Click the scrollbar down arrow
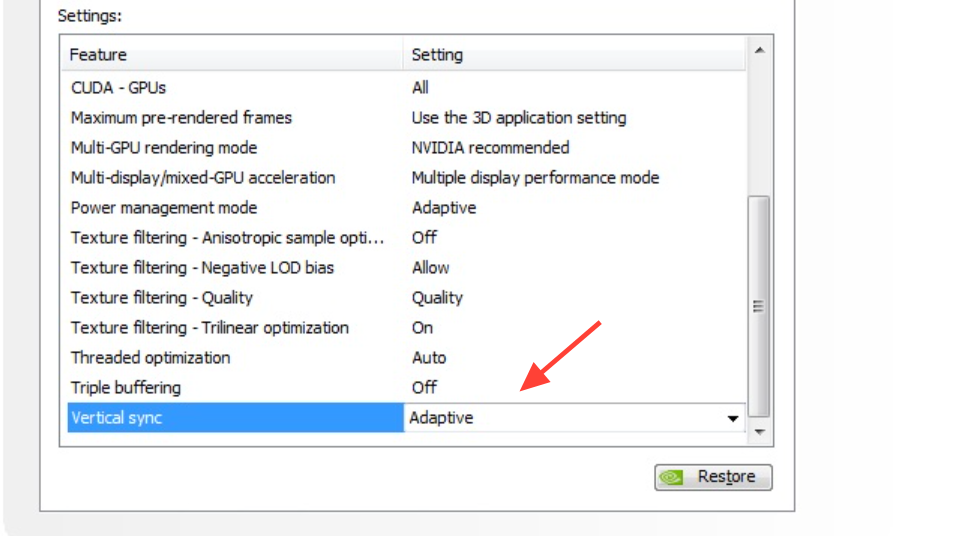 point(759,431)
